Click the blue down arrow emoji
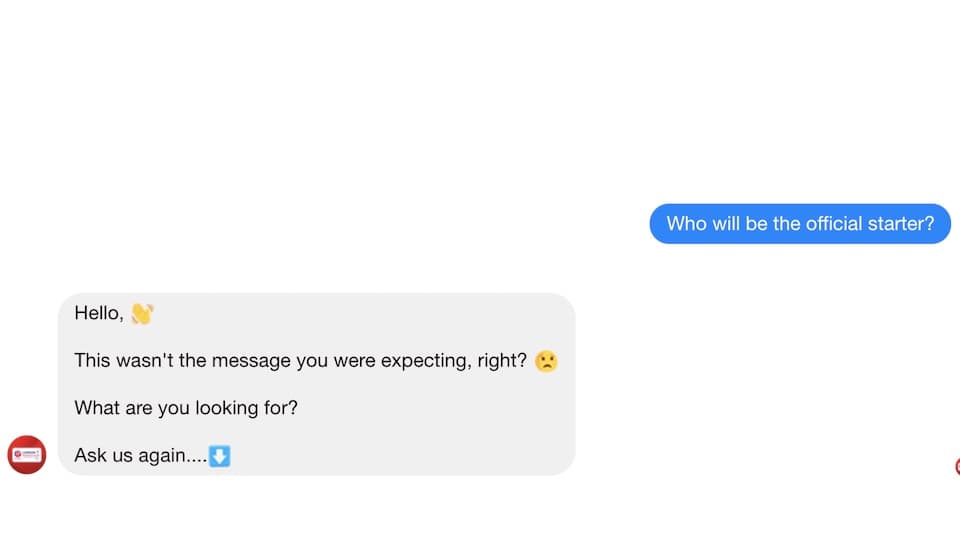Image resolution: width=960 pixels, height=540 pixels. click(x=219, y=456)
